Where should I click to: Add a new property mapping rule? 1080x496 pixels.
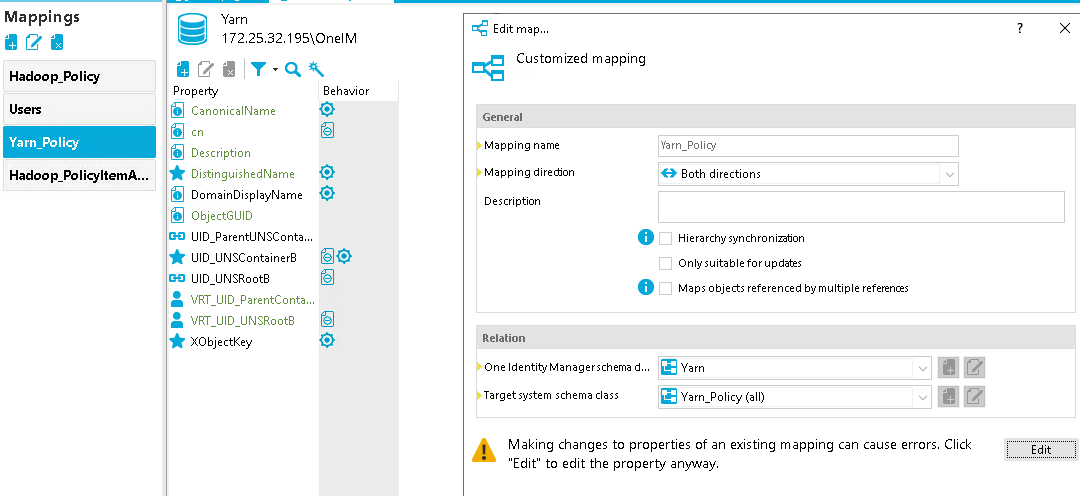coord(183,69)
